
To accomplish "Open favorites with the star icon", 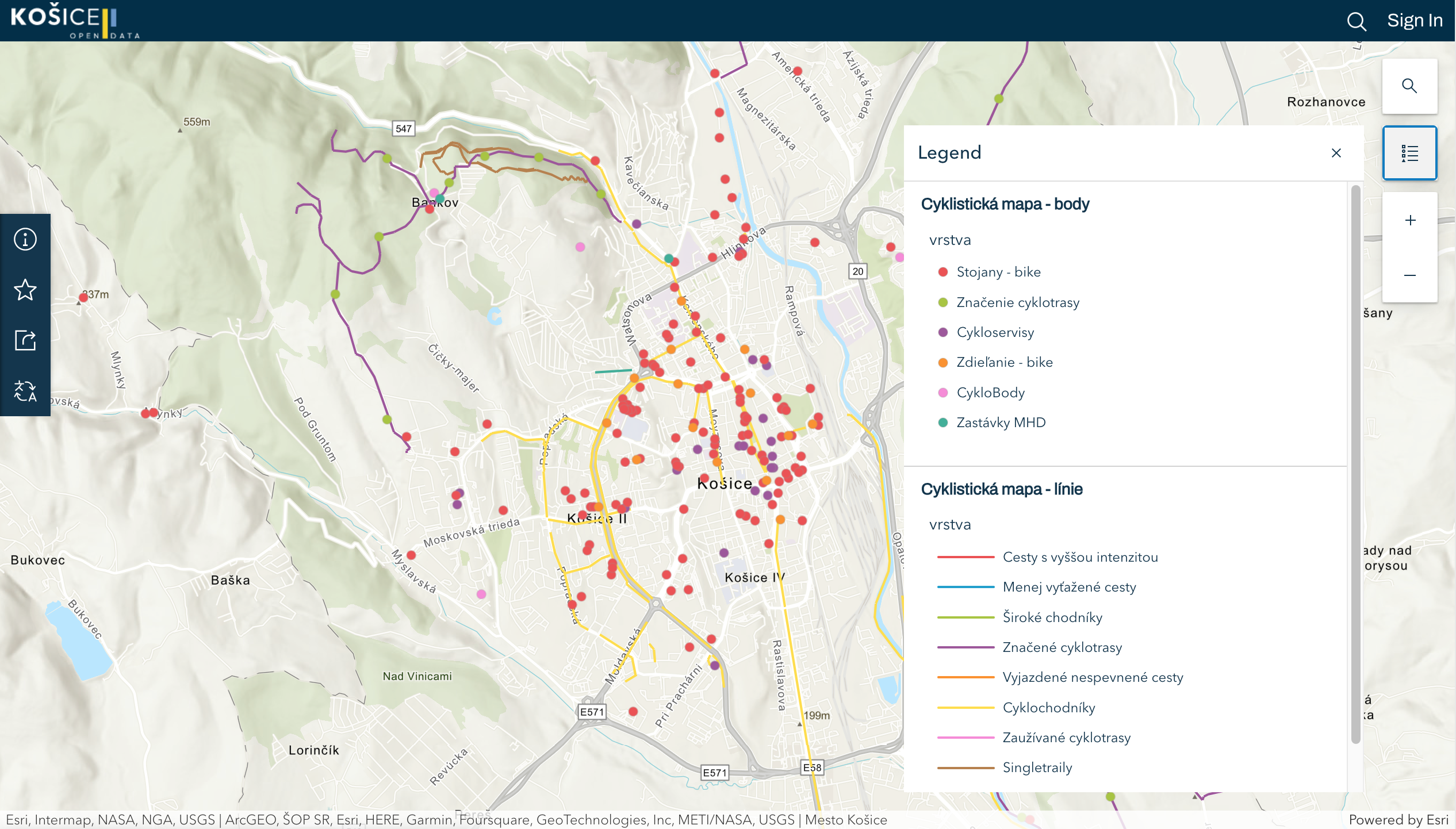I will (x=25, y=290).
